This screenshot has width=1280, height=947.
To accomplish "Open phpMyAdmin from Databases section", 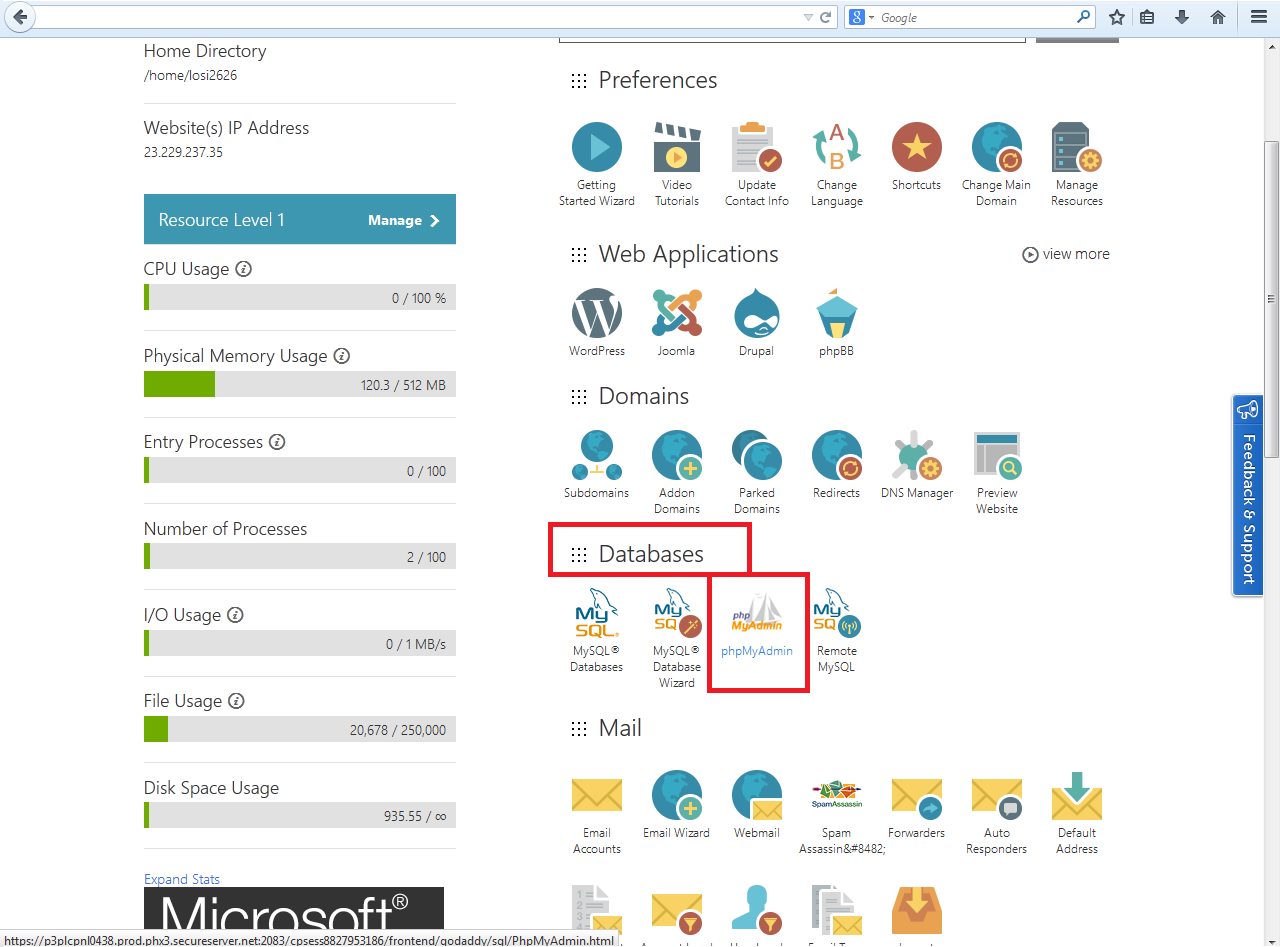I will click(757, 627).
